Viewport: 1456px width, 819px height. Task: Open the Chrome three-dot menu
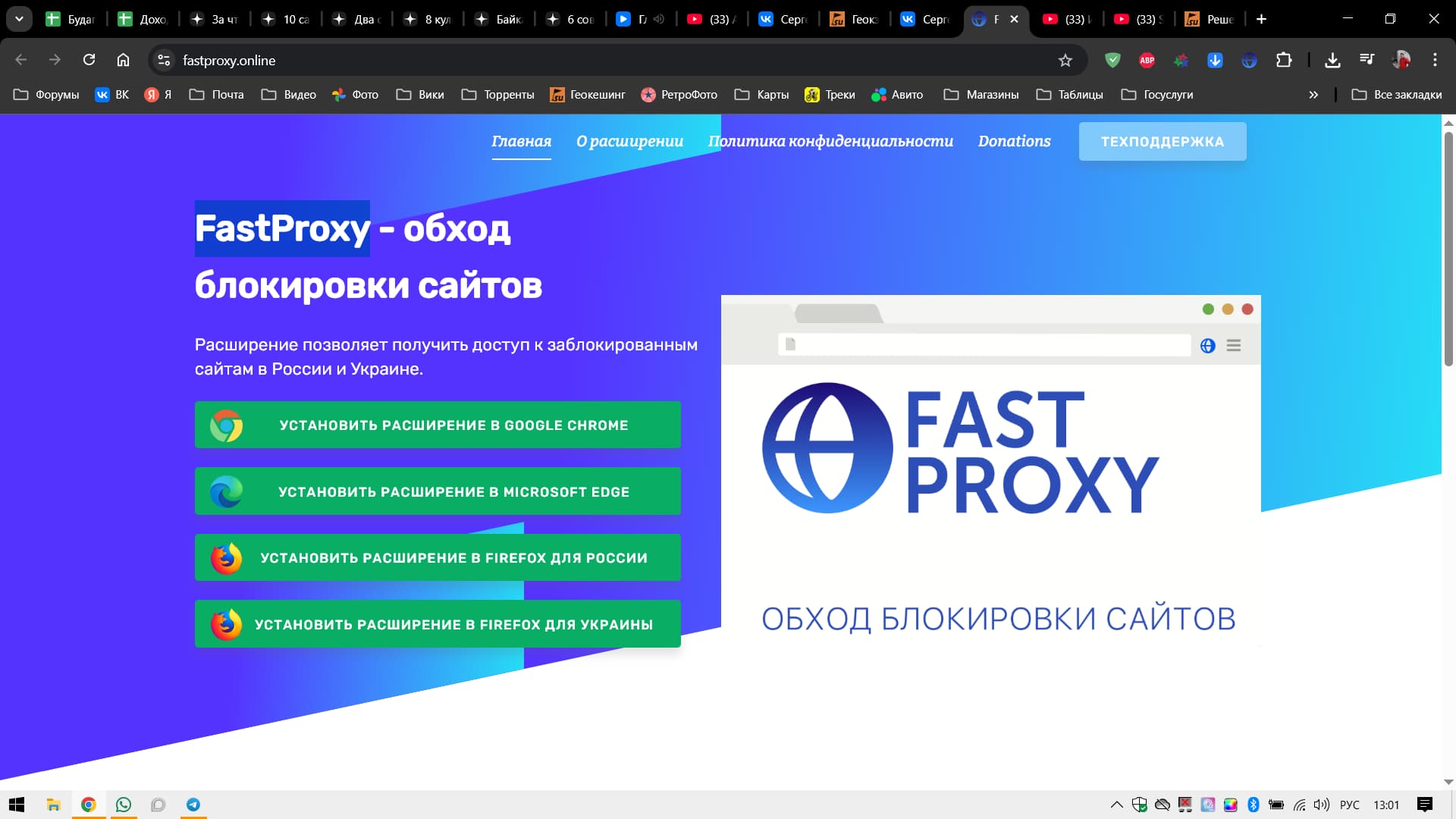coord(1435,60)
